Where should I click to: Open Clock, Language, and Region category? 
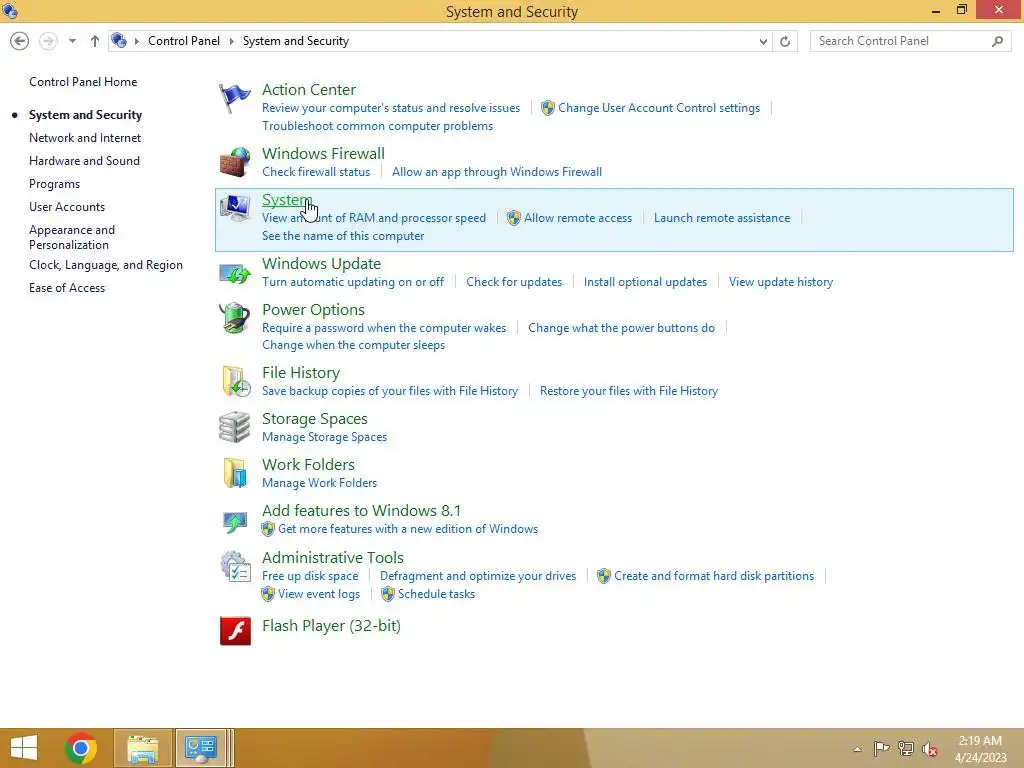coord(106,265)
